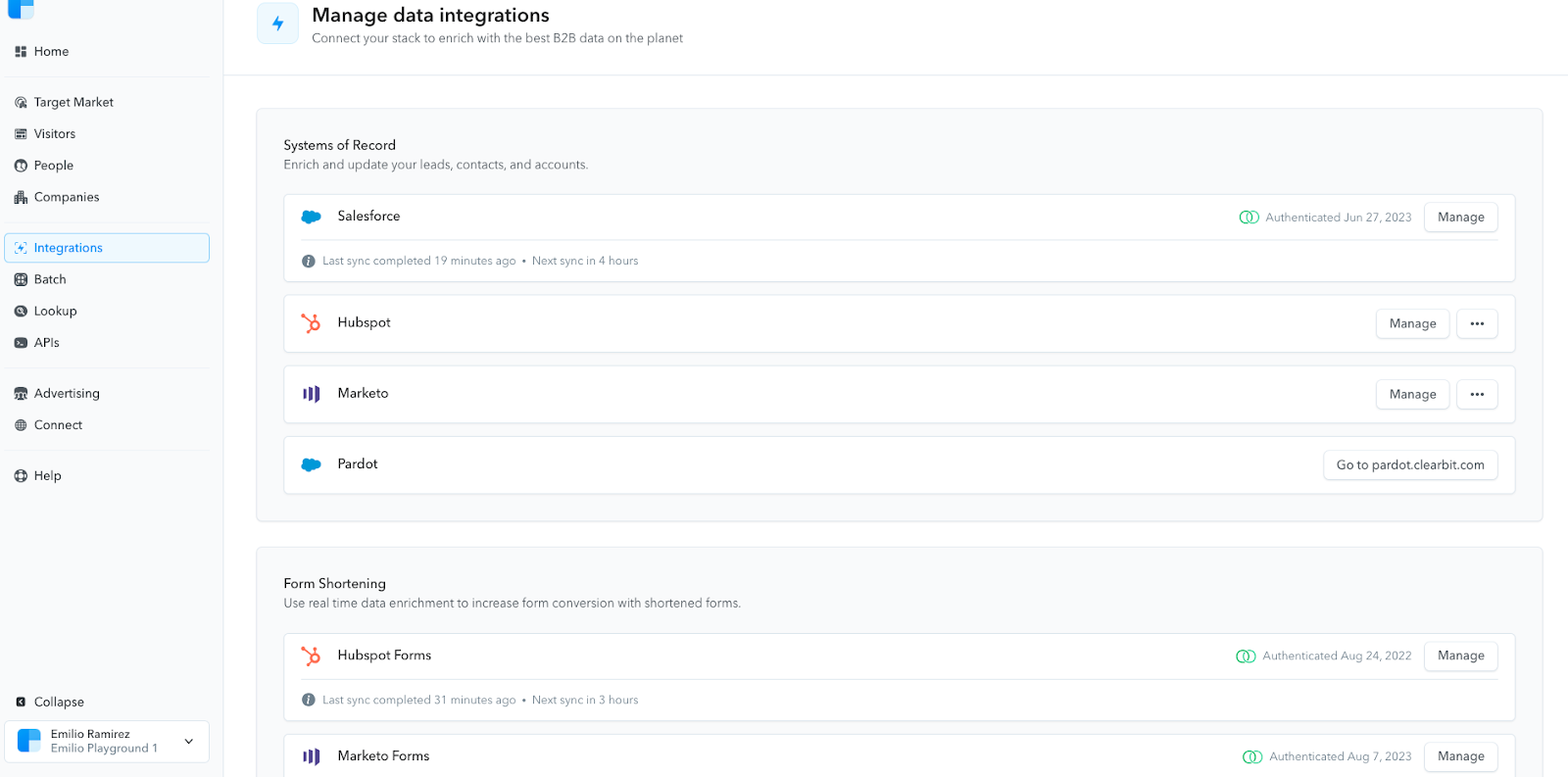Image resolution: width=1568 pixels, height=777 pixels.
Task: Click the Hubspot Forms sync info icon
Action: click(x=309, y=700)
